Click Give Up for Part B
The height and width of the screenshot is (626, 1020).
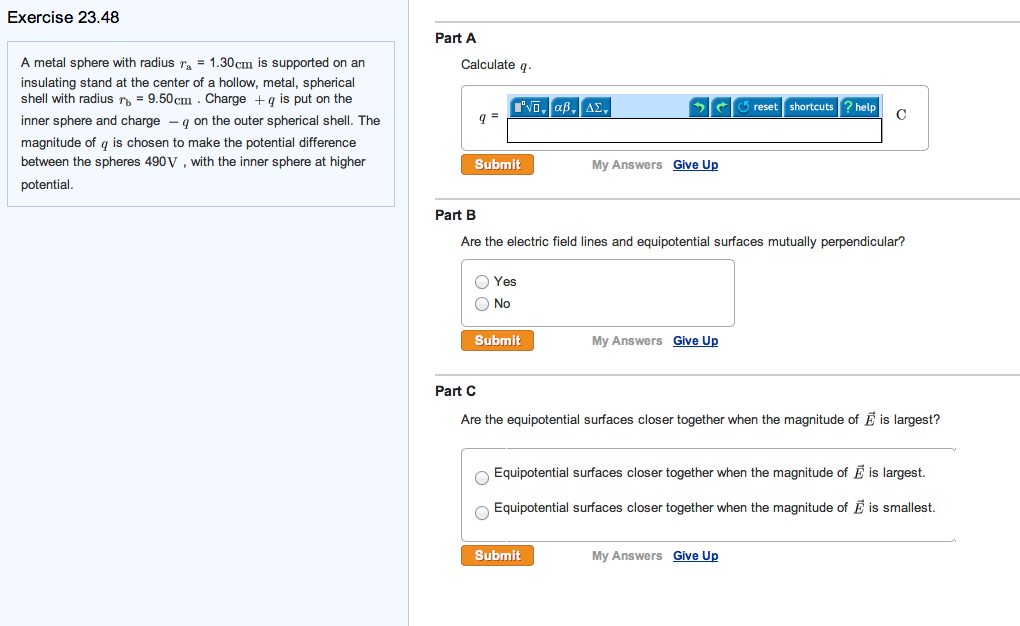pos(695,341)
